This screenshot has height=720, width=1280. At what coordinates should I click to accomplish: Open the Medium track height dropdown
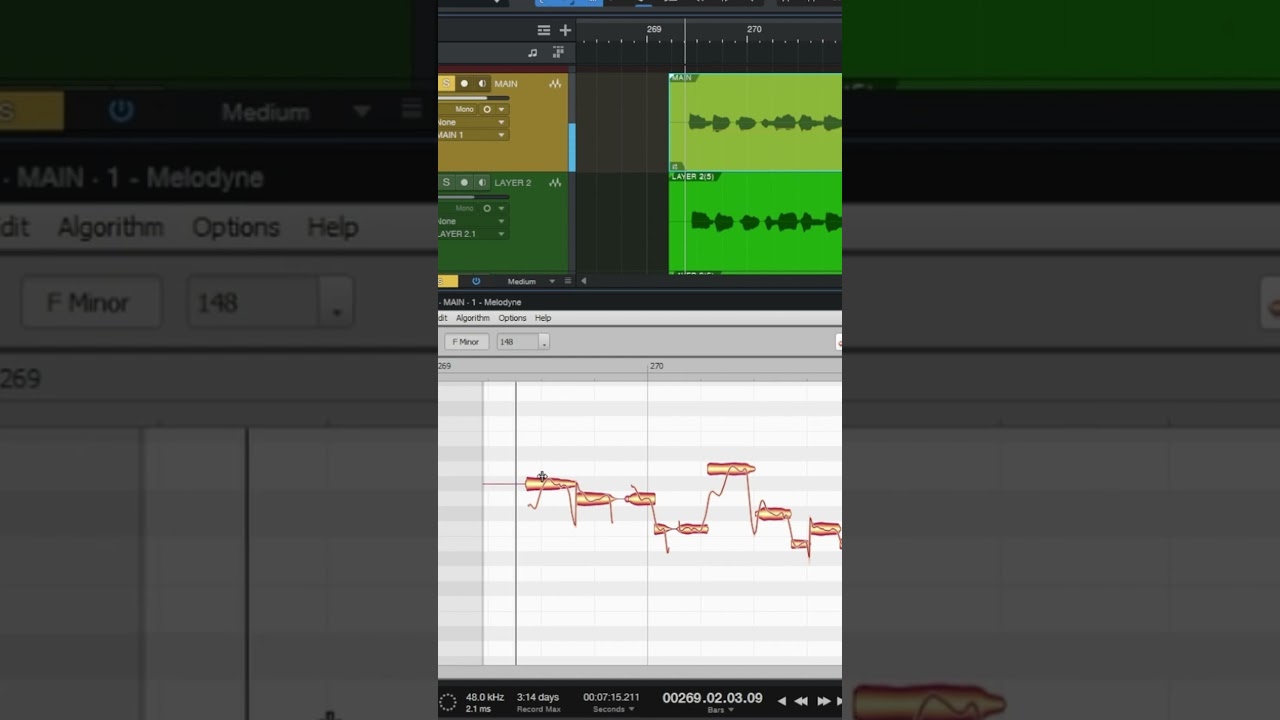click(x=530, y=281)
